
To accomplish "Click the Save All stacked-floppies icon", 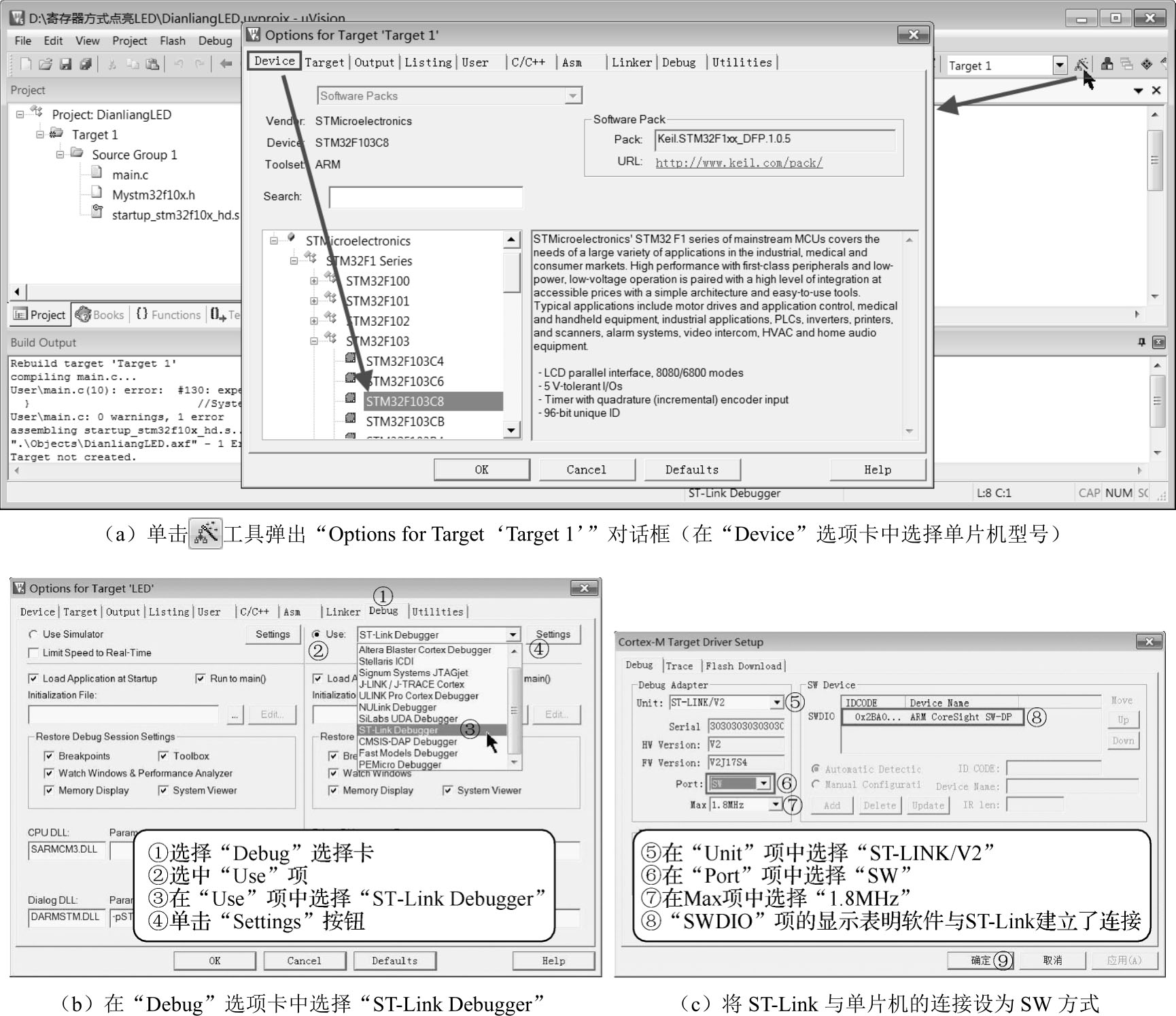I will (86, 64).
